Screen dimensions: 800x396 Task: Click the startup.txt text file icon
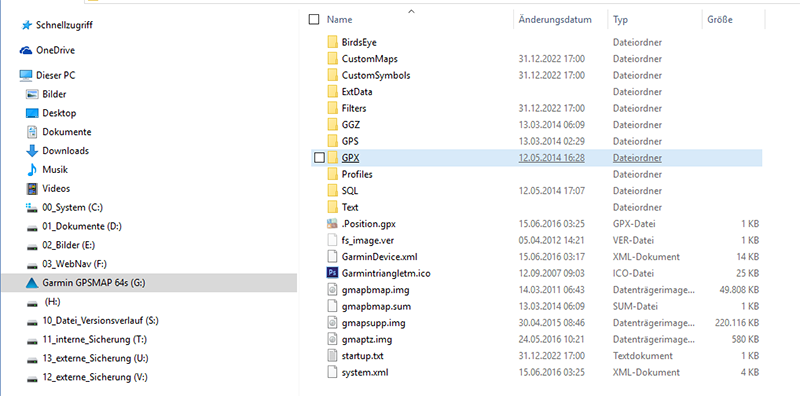[332, 356]
